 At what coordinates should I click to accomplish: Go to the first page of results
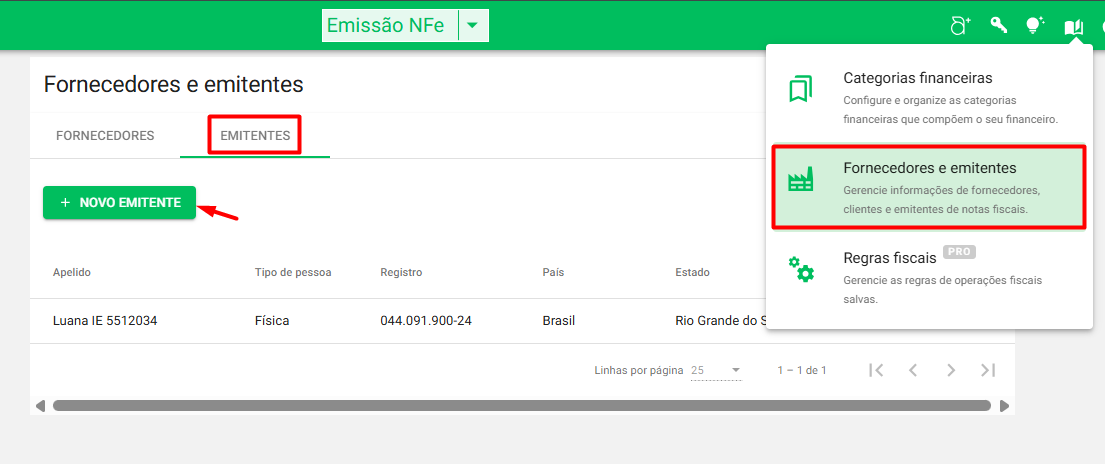pyautogui.click(x=876, y=370)
